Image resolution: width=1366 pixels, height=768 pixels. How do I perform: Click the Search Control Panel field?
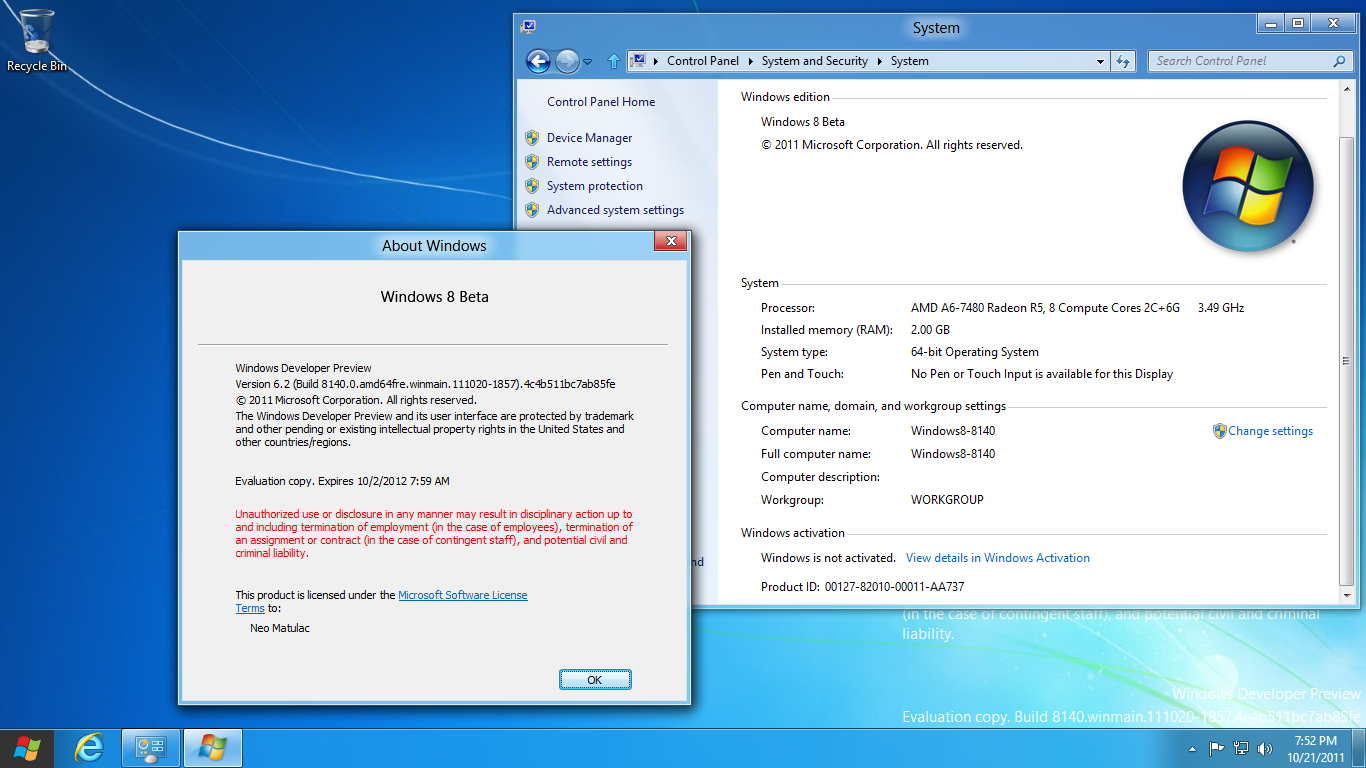click(x=1251, y=61)
